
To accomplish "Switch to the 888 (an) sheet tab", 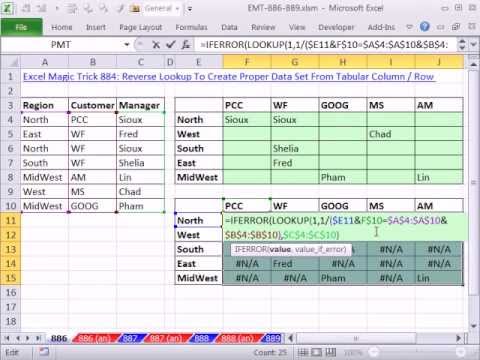I will [238, 338].
